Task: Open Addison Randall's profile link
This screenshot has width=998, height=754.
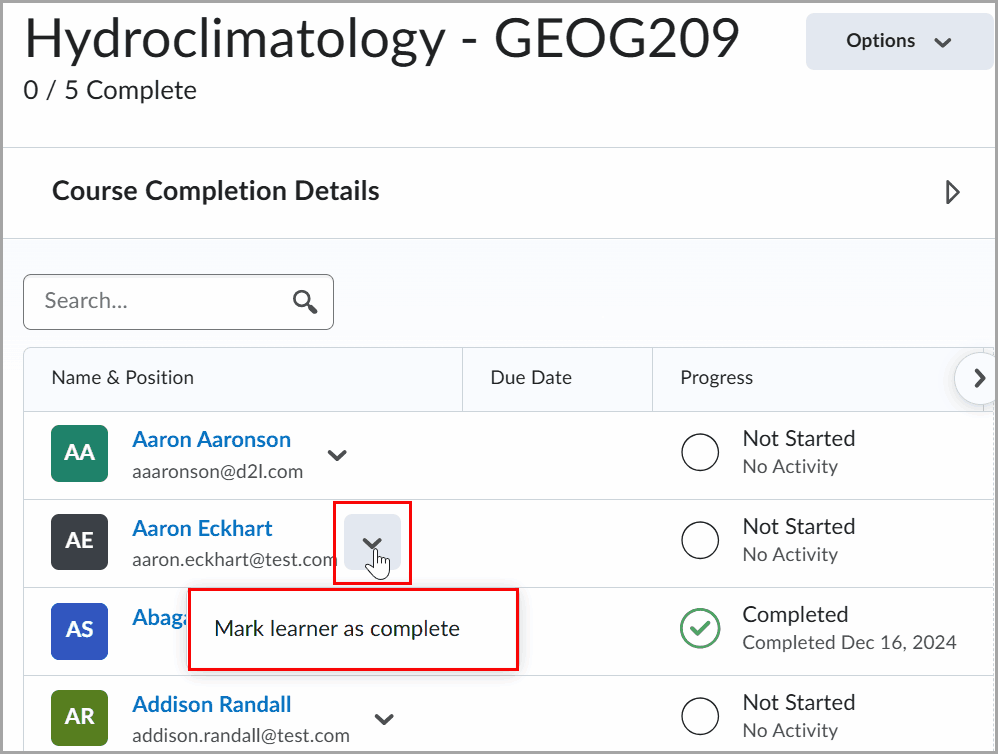Action: click(211, 704)
